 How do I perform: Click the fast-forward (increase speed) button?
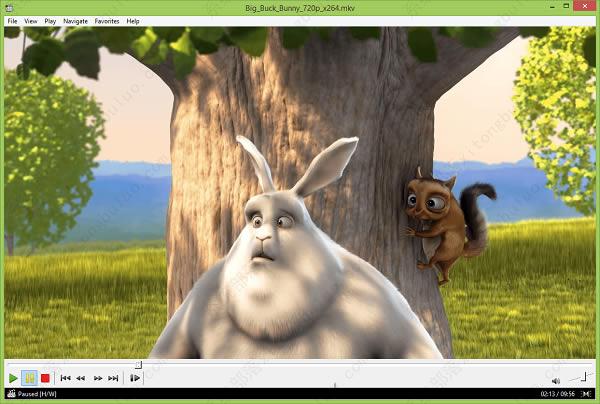98,378
